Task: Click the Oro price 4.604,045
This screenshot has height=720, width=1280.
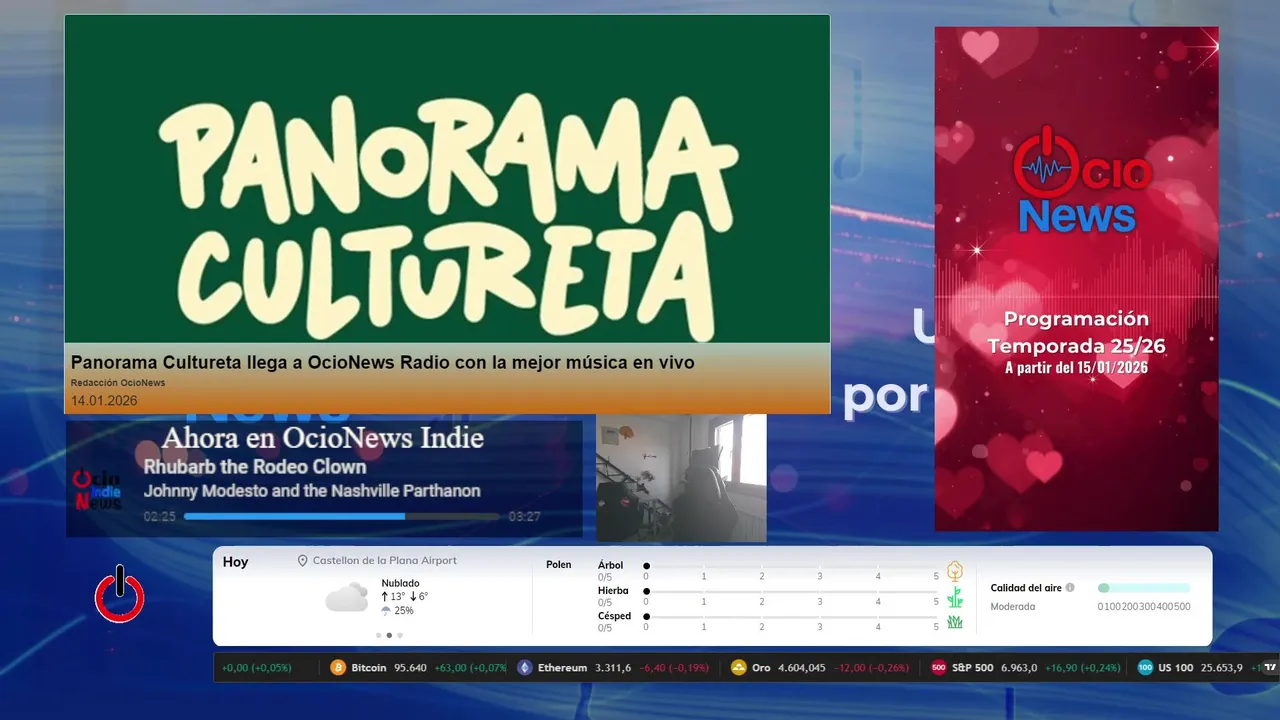Action: (x=802, y=668)
